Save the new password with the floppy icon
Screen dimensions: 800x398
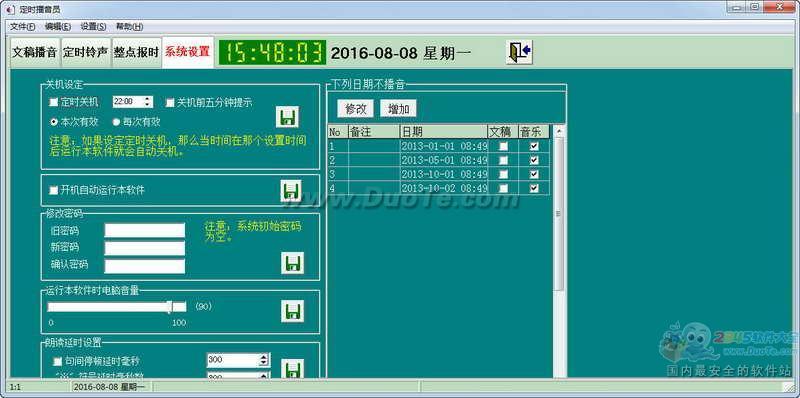point(292,262)
